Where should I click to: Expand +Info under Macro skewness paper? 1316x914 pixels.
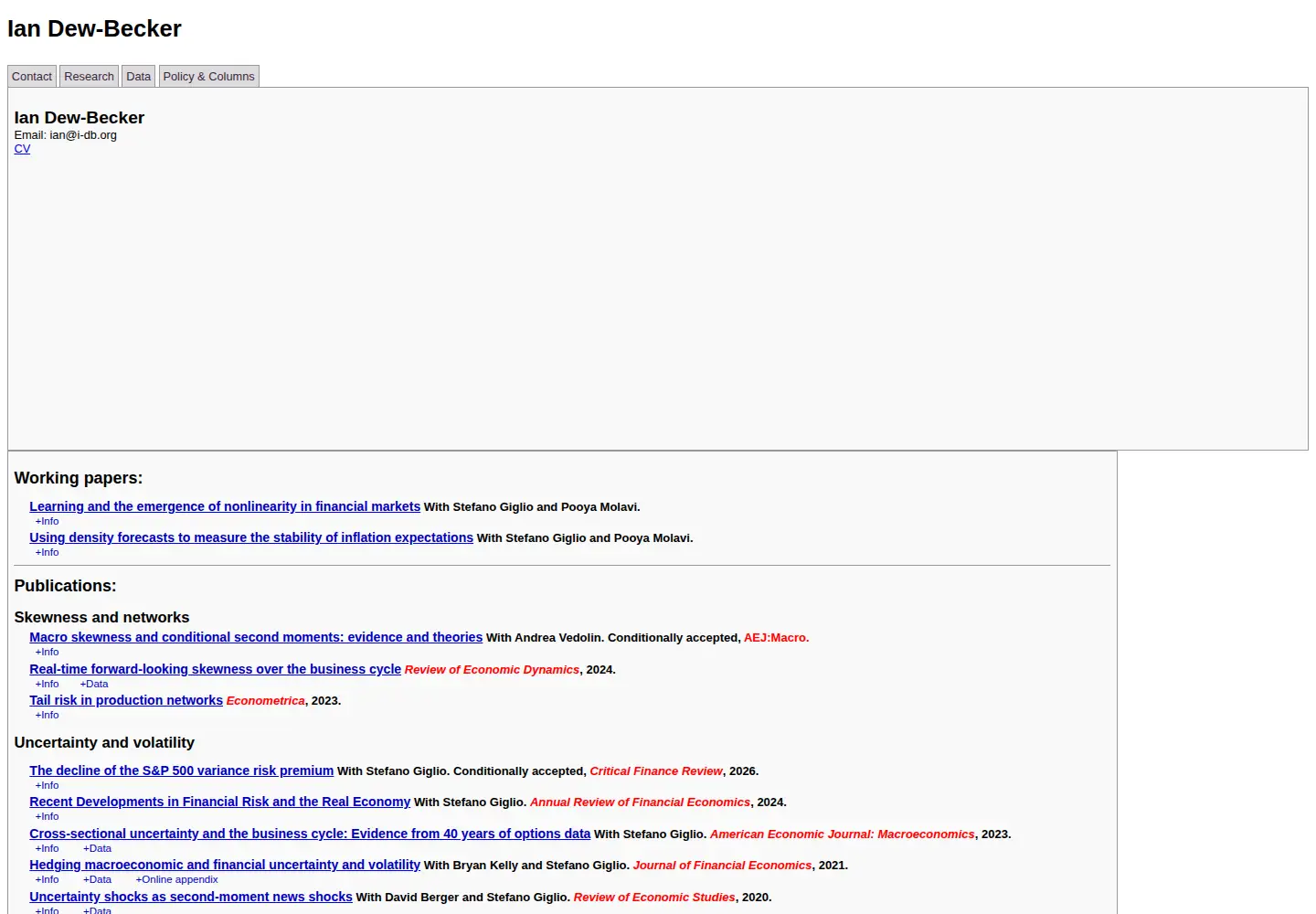click(47, 652)
